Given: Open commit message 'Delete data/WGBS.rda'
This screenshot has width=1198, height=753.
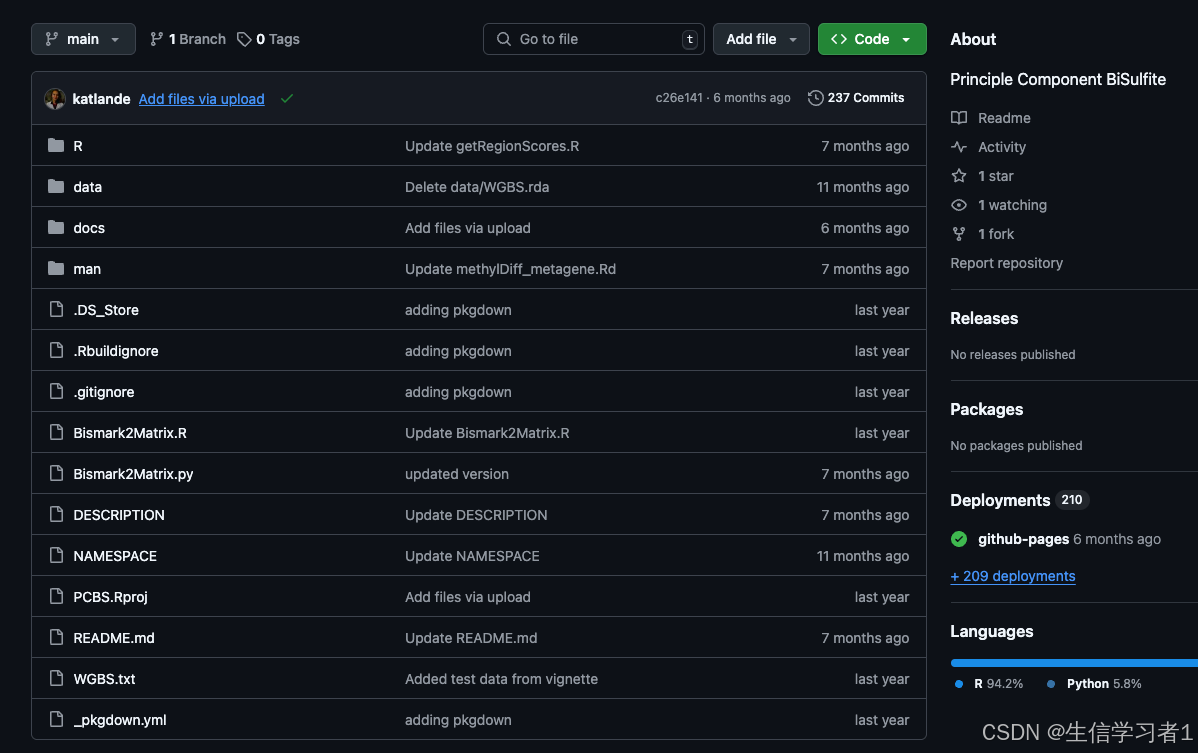Looking at the screenshot, I should click(477, 187).
